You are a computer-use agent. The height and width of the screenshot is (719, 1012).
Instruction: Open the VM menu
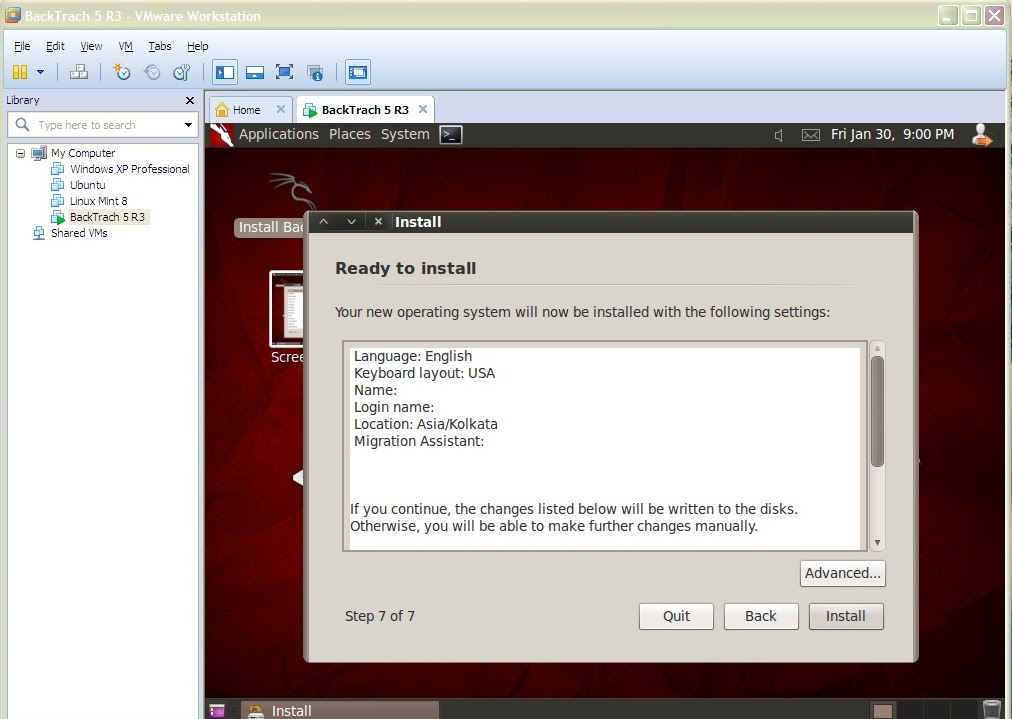[125, 46]
